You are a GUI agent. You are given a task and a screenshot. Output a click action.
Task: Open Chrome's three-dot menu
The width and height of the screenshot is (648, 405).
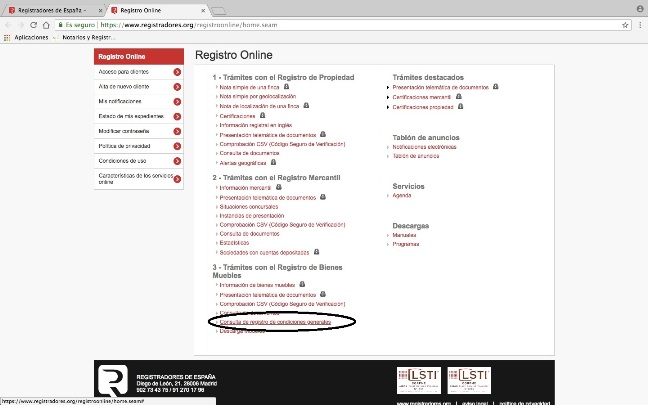(x=639, y=23)
